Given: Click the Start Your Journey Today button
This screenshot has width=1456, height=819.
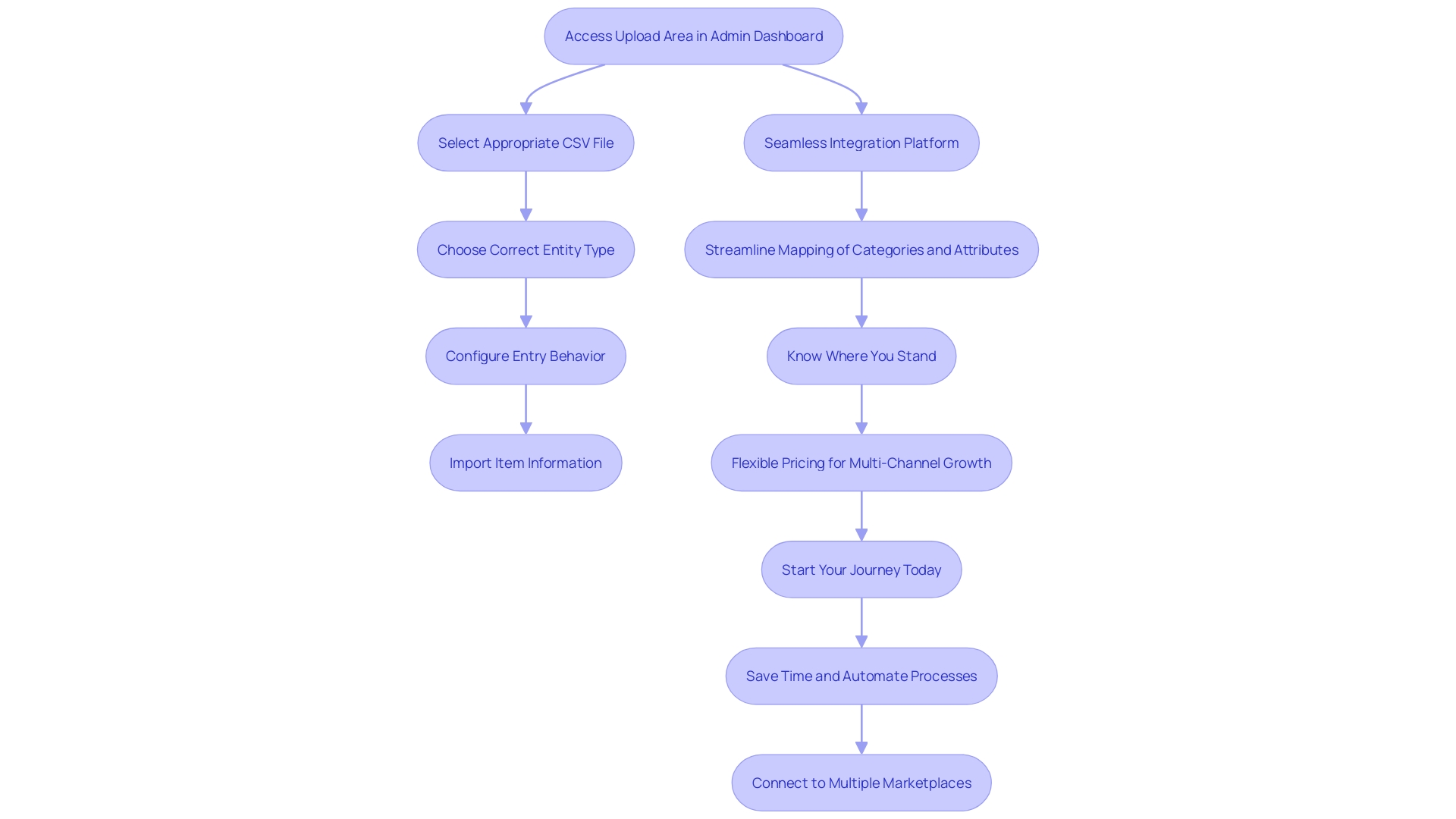Looking at the screenshot, I should click(862, 569).
